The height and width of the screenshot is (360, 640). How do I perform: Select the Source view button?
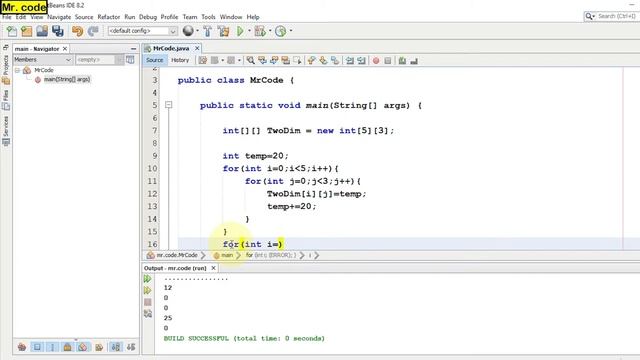pos(154,60)
